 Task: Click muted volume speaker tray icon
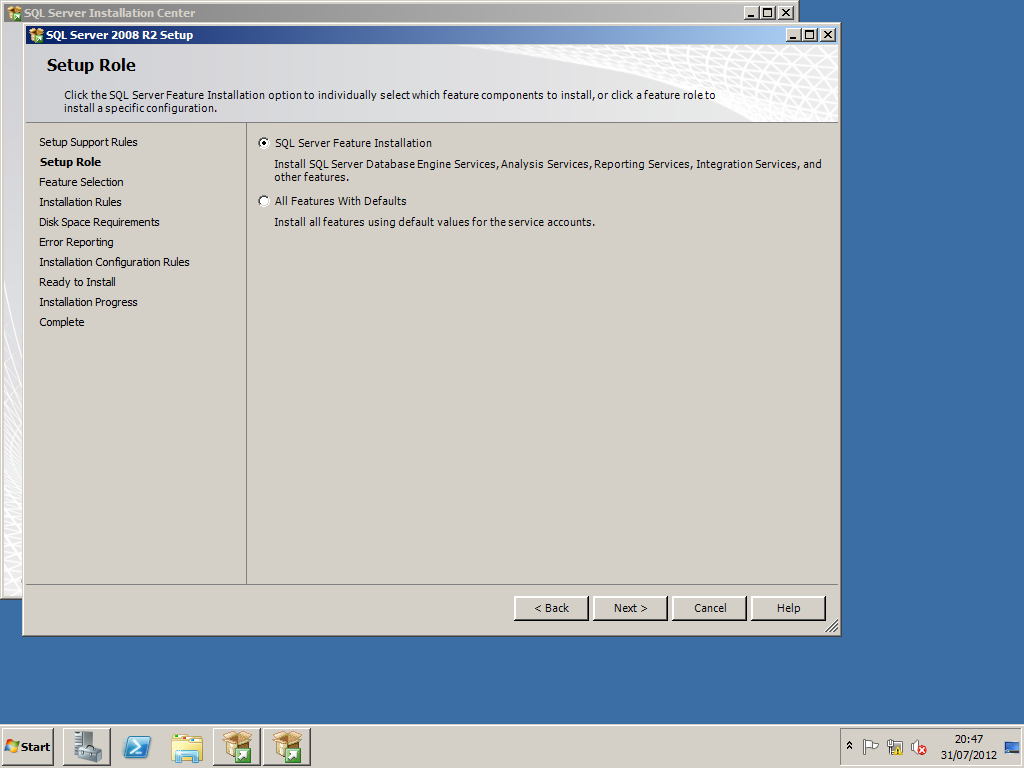[x=919, y=746]
